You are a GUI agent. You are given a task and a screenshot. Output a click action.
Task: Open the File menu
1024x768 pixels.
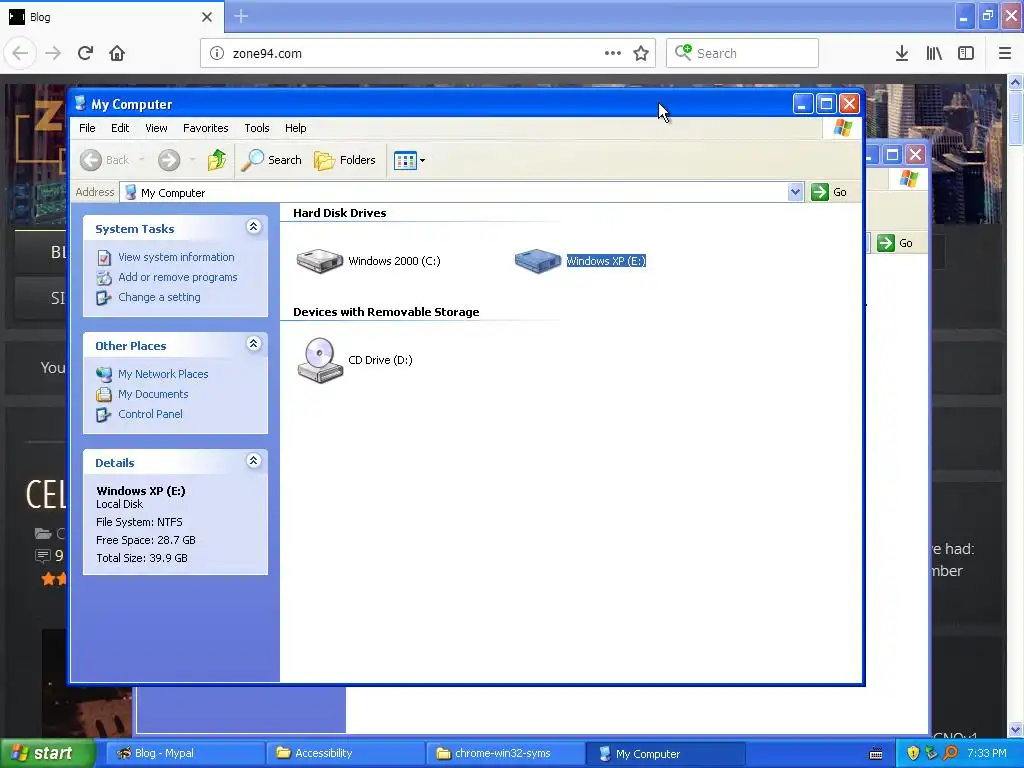87,128
